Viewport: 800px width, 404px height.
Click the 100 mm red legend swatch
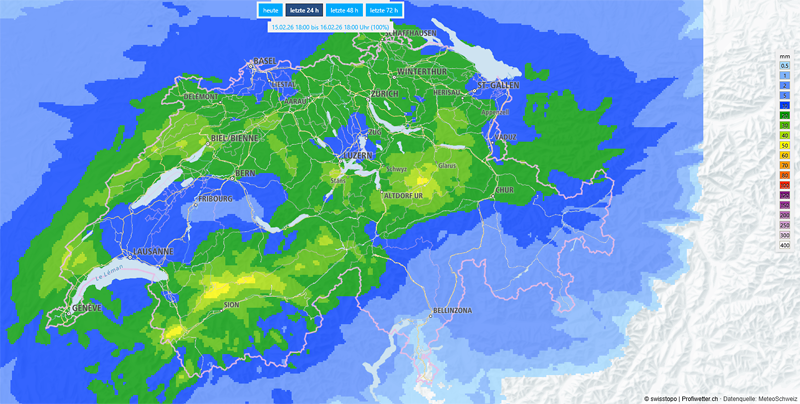click(x=785, y=185)
